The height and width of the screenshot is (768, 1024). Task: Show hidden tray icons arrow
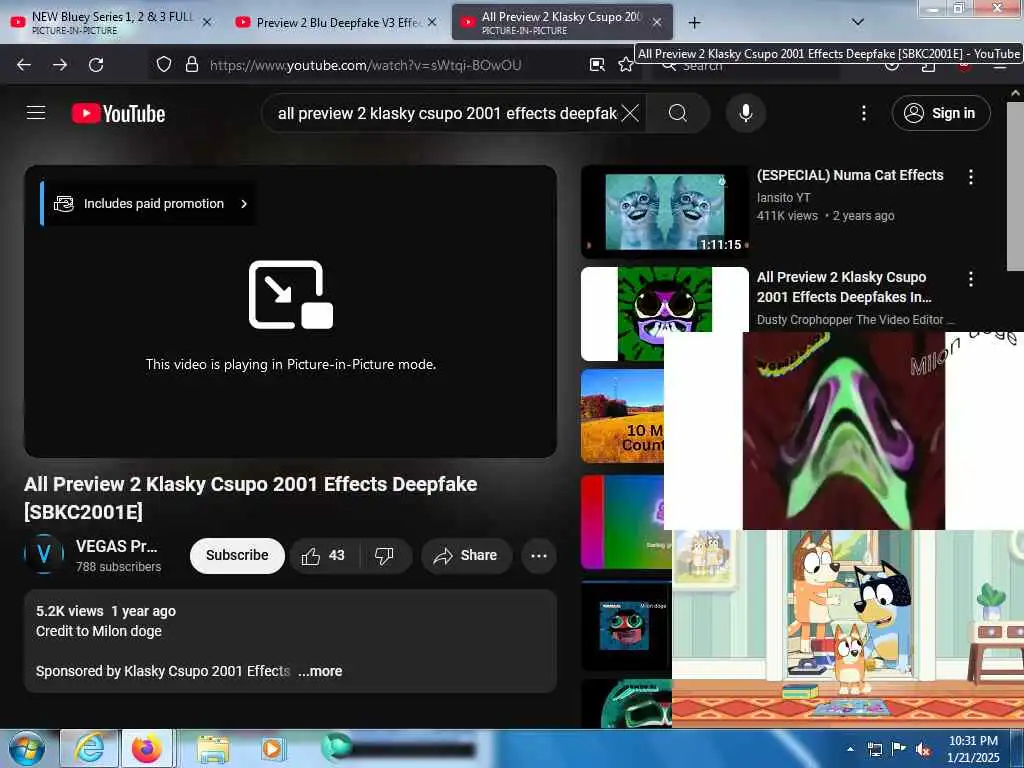[850, 749]
